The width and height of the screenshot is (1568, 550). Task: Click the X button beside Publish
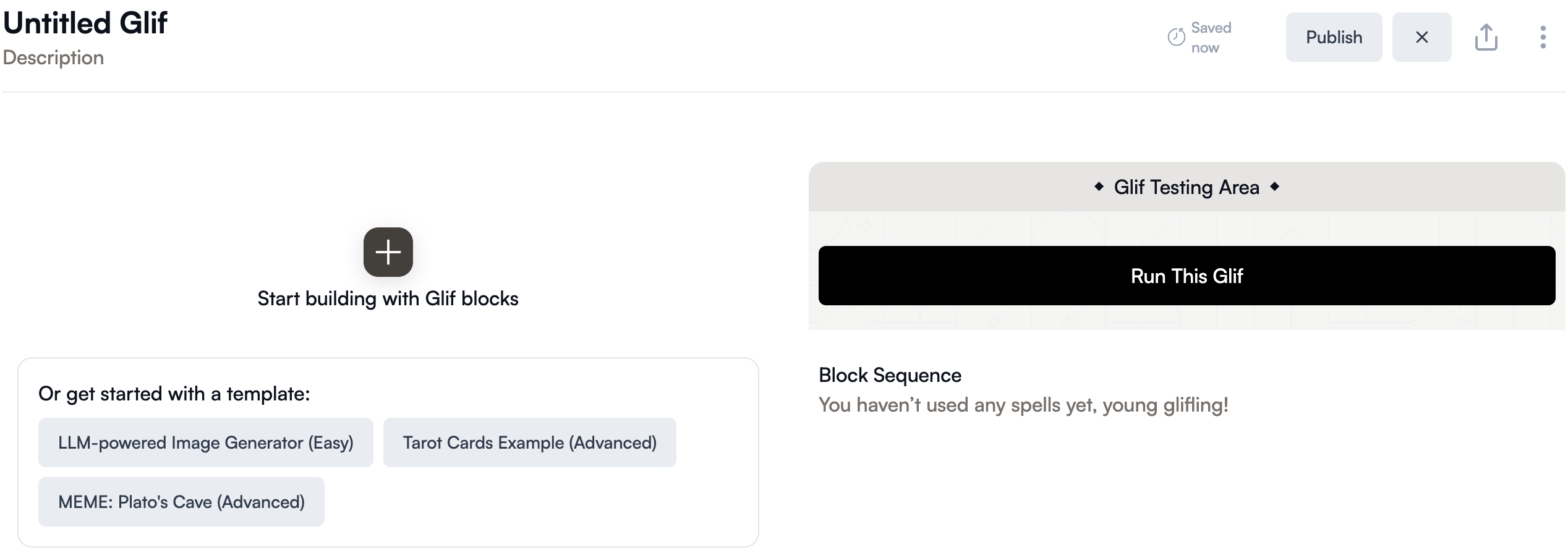1421,37
